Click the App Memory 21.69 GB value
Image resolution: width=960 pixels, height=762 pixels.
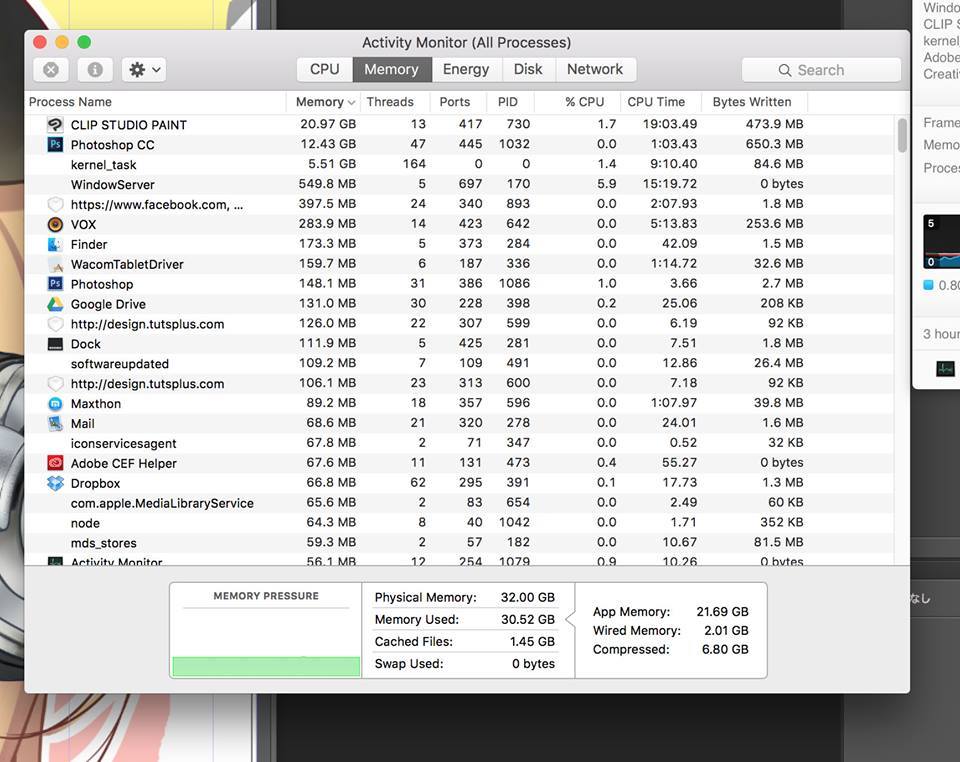722,611
